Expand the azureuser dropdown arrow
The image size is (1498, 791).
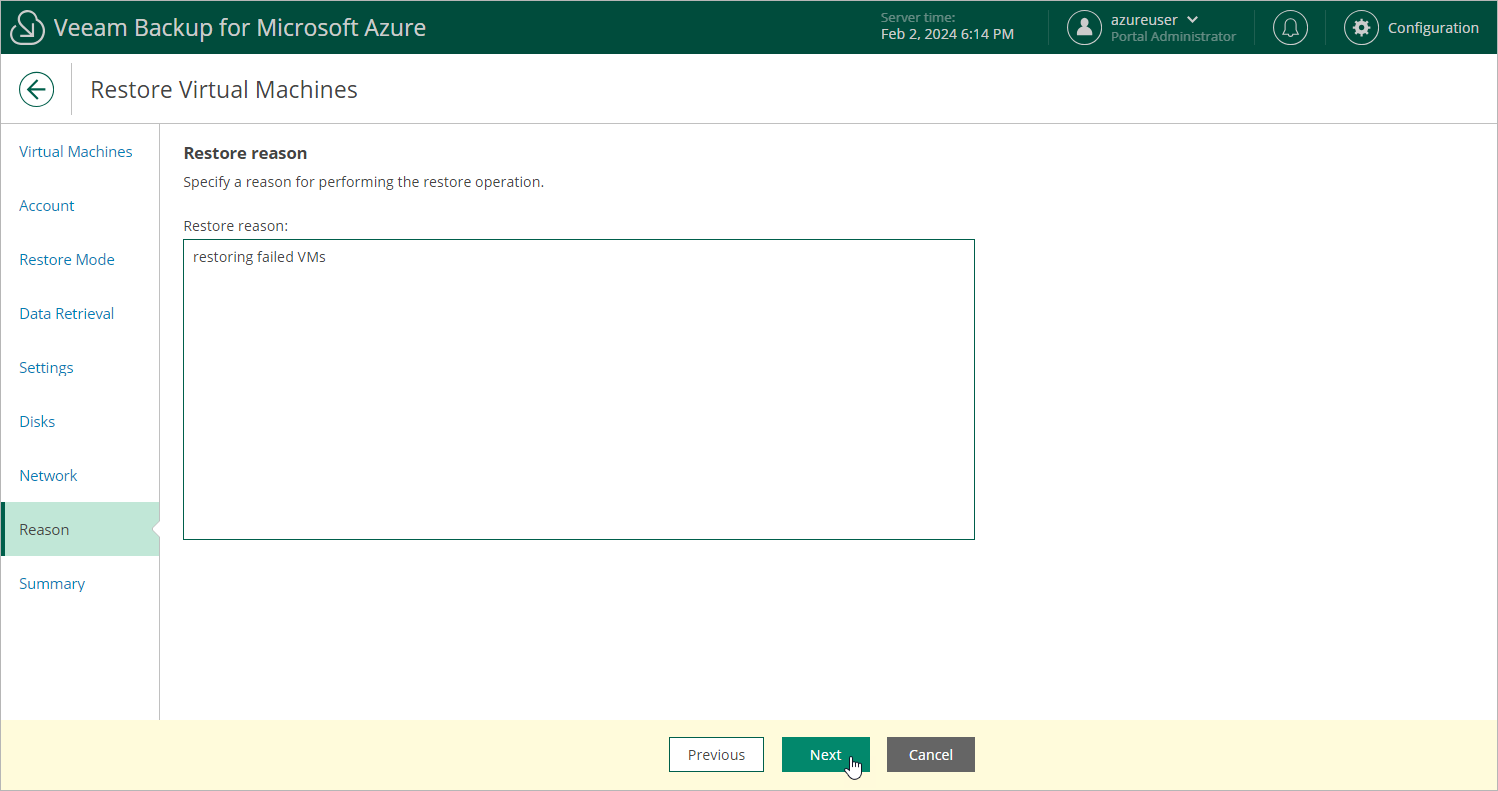pos(1192,20)
